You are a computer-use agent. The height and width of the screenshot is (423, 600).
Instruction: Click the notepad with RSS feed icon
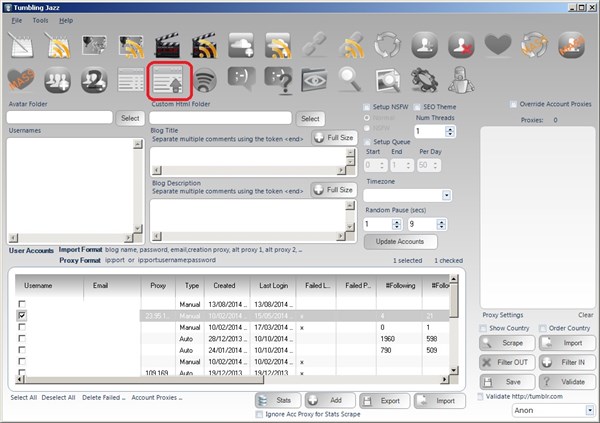pyautogui.click(x=57, y=45)
